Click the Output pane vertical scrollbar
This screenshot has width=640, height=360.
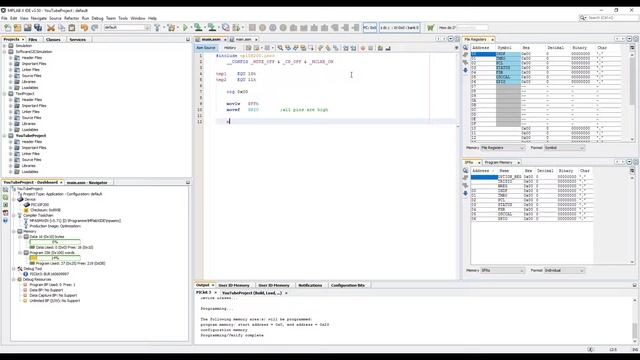pyautogui.click(x=635, y=320)
